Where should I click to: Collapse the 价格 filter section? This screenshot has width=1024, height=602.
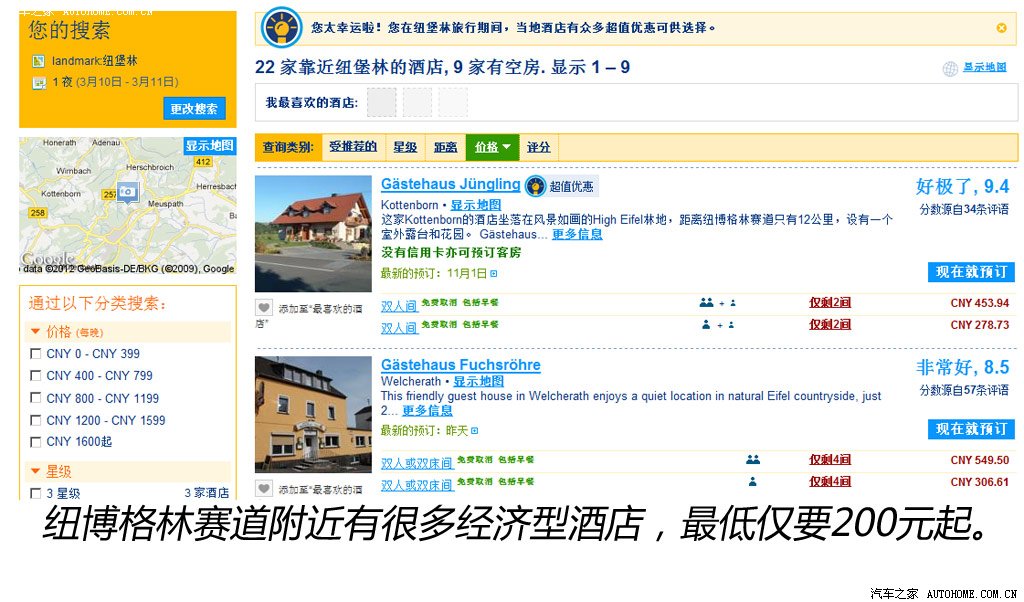click(36, 332)
